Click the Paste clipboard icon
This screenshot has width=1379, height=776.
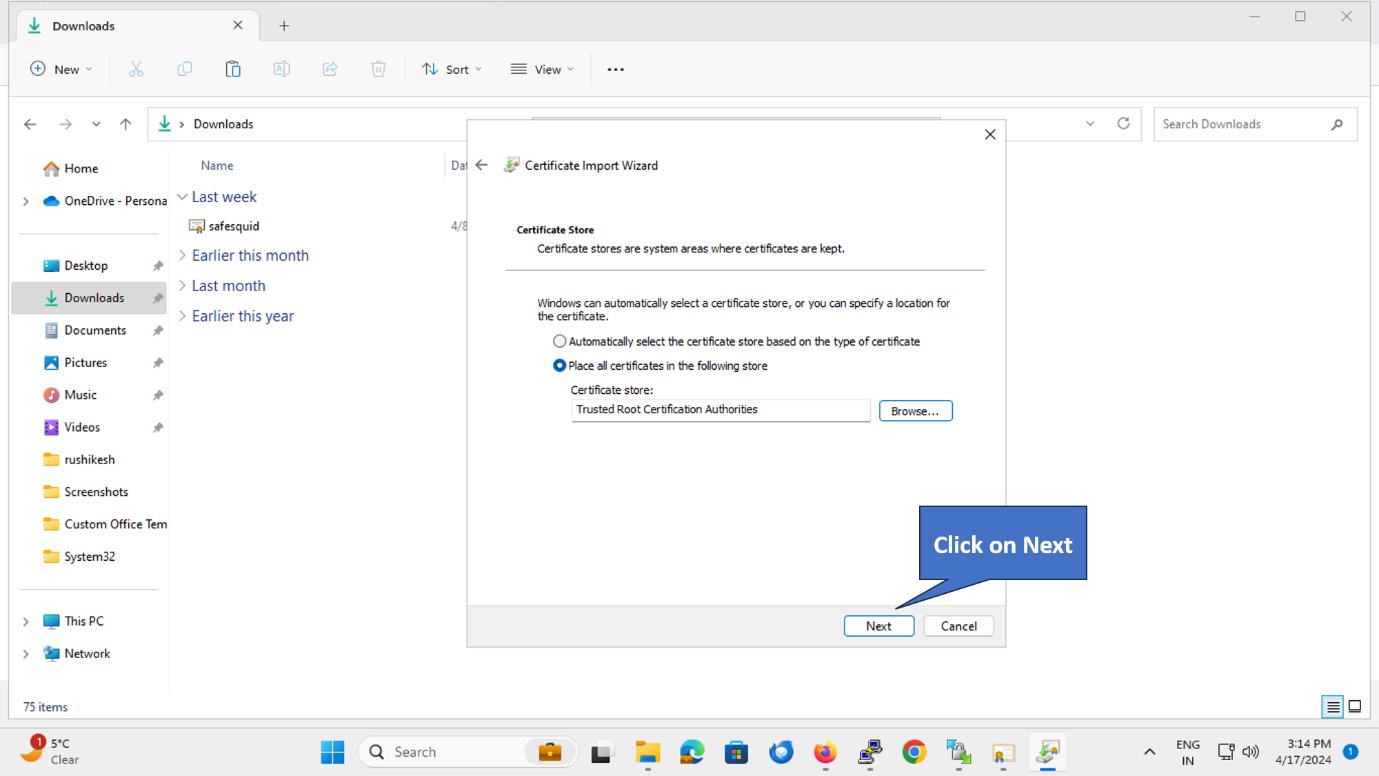233,69
